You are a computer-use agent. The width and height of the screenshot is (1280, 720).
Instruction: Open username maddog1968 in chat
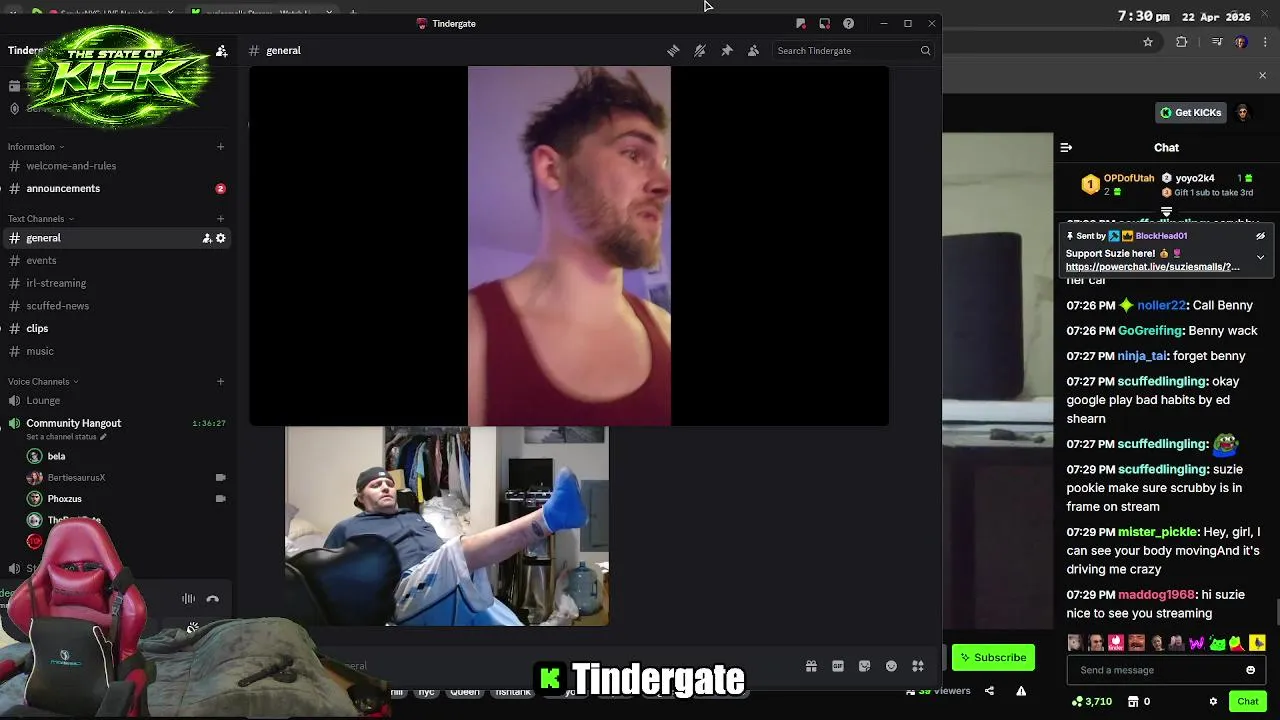click(1157, 595)
